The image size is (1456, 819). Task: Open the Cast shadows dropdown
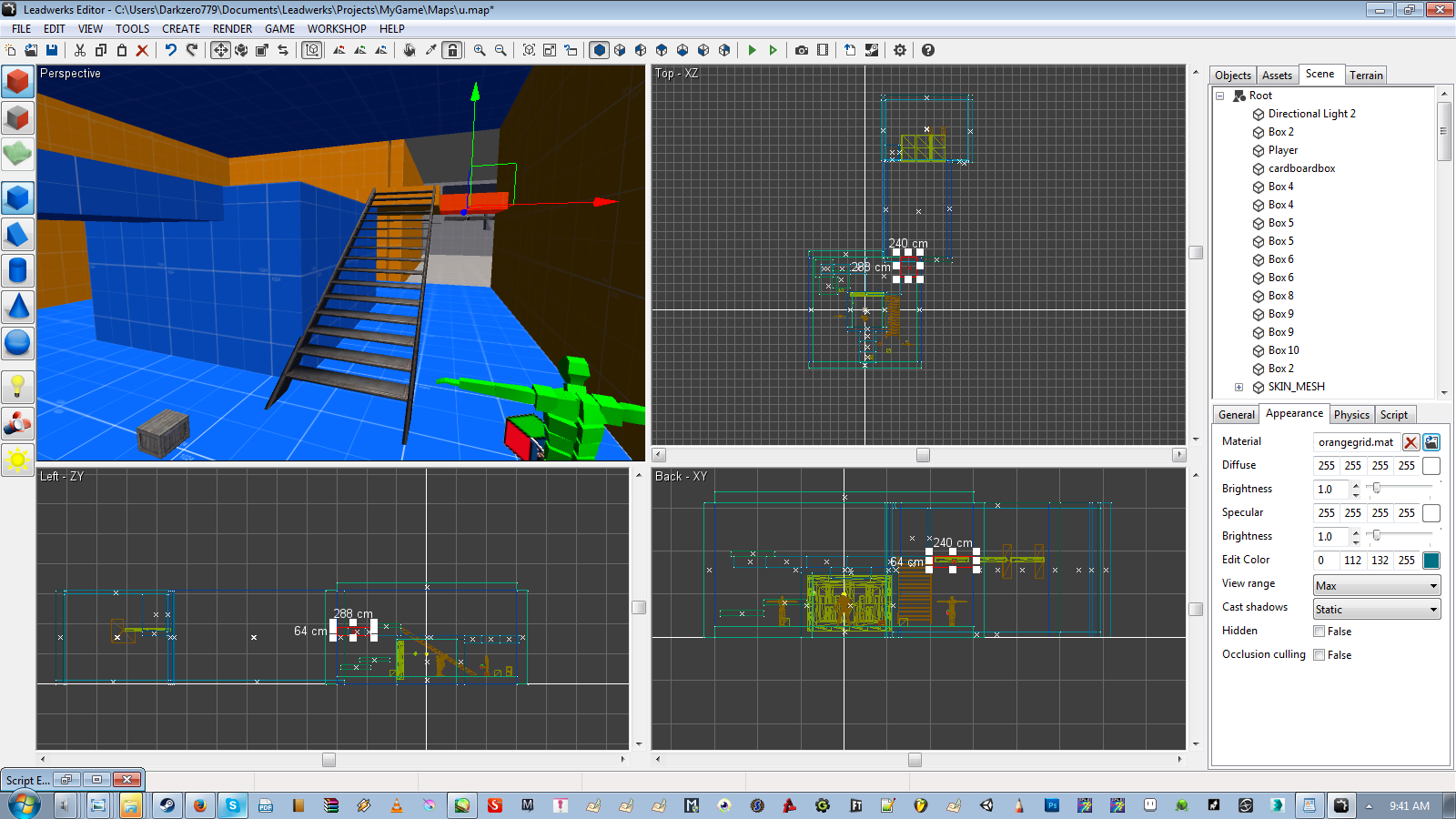[x=1377, y=609]
